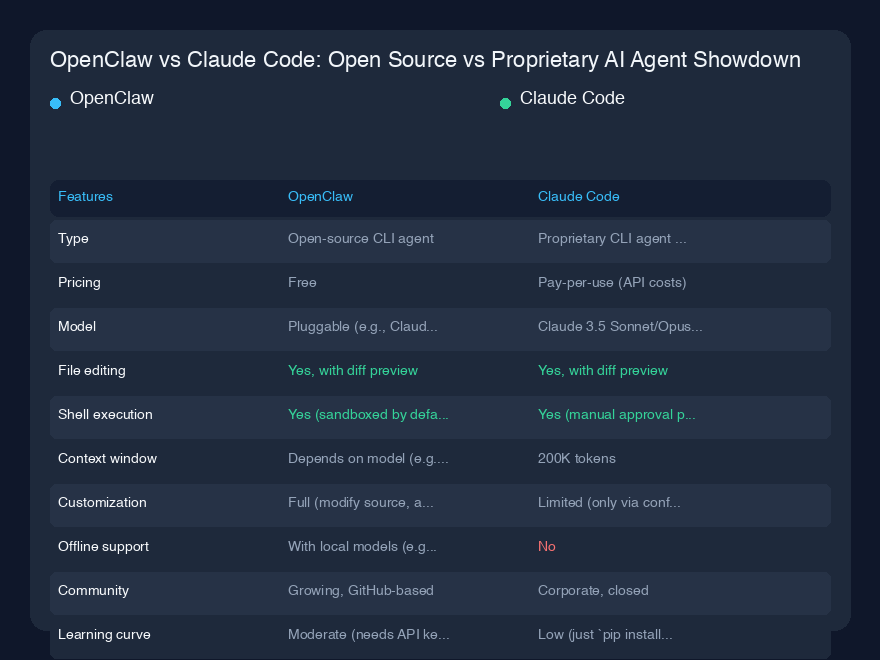Click the 'Yes (sandboxed by defa...' cell
This screenshot has height=660, width=880.
[x=368, y=415]
